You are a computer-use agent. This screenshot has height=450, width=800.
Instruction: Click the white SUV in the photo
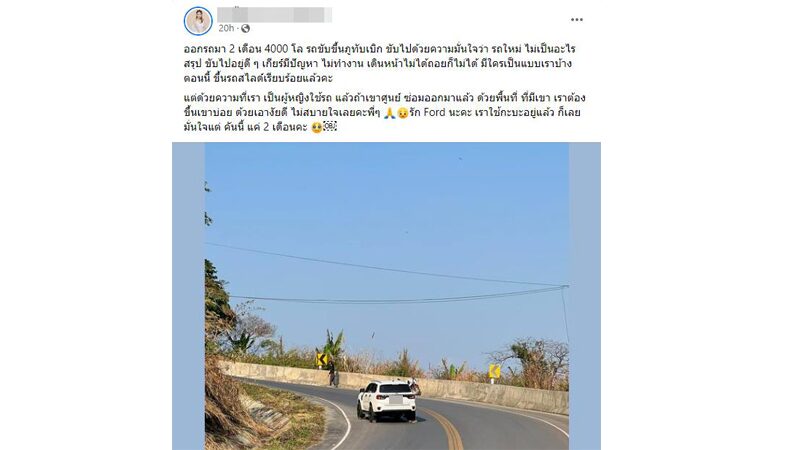[x=387, y=401]
